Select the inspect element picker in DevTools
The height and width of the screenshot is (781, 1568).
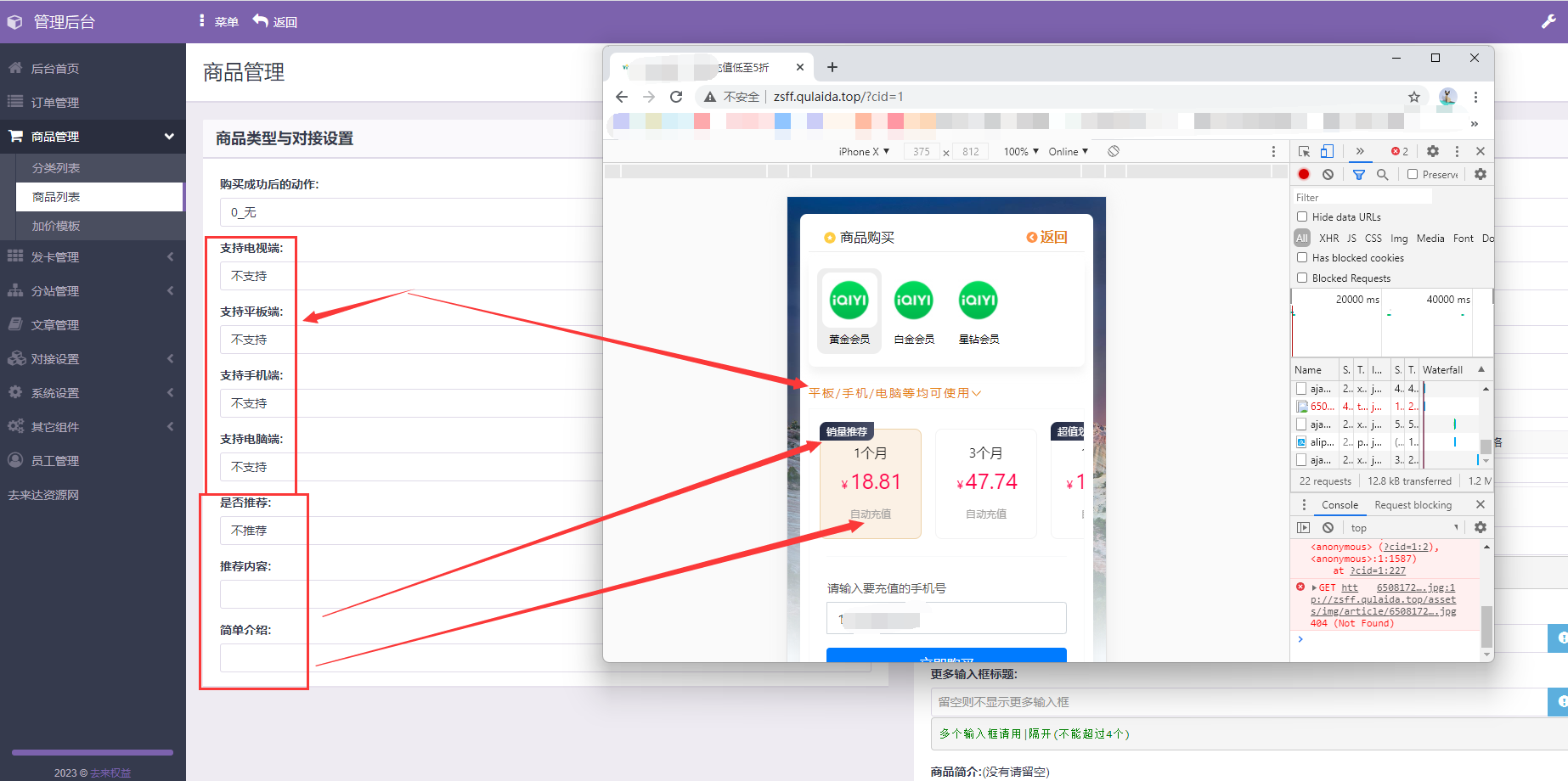tap(1304, 151)
